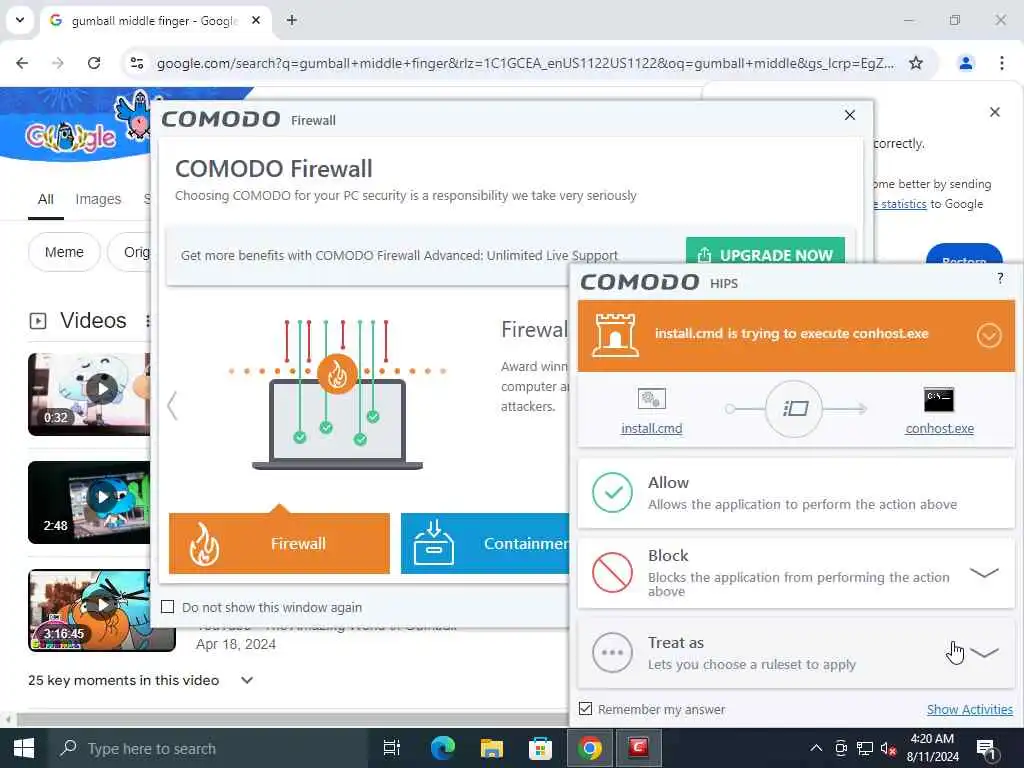Go to previous slide in COMODO welcome carousel
The image size is (1024, 768).
(x=172, y=406)
